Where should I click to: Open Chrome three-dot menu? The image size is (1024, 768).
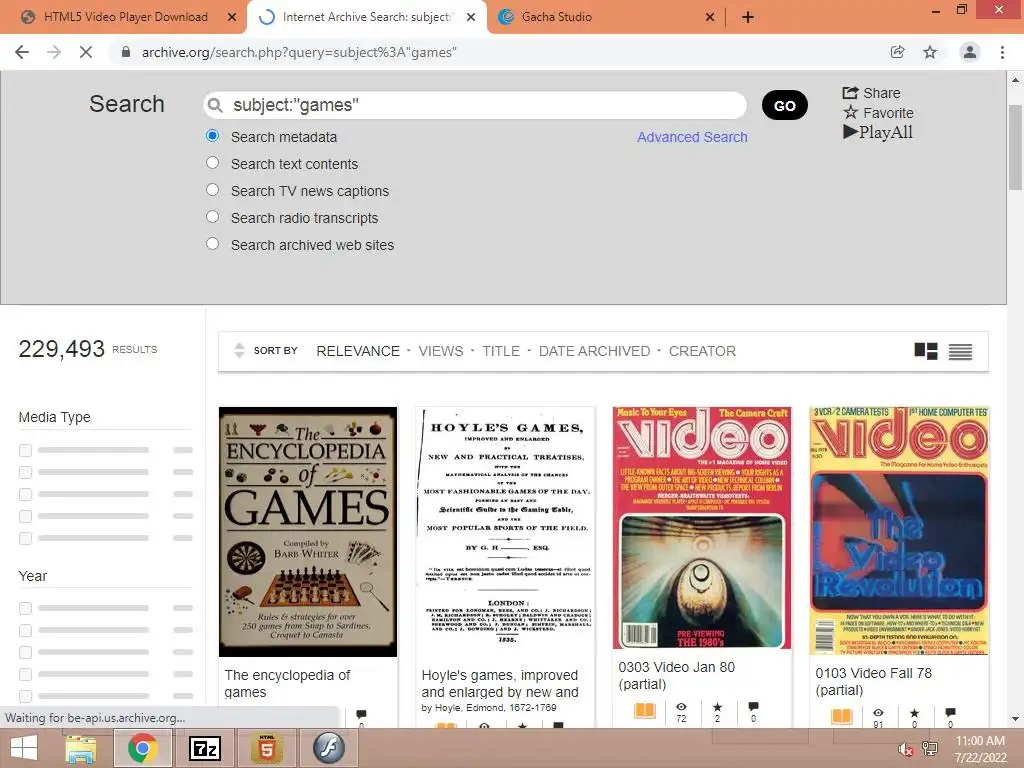click(1002, 52)
